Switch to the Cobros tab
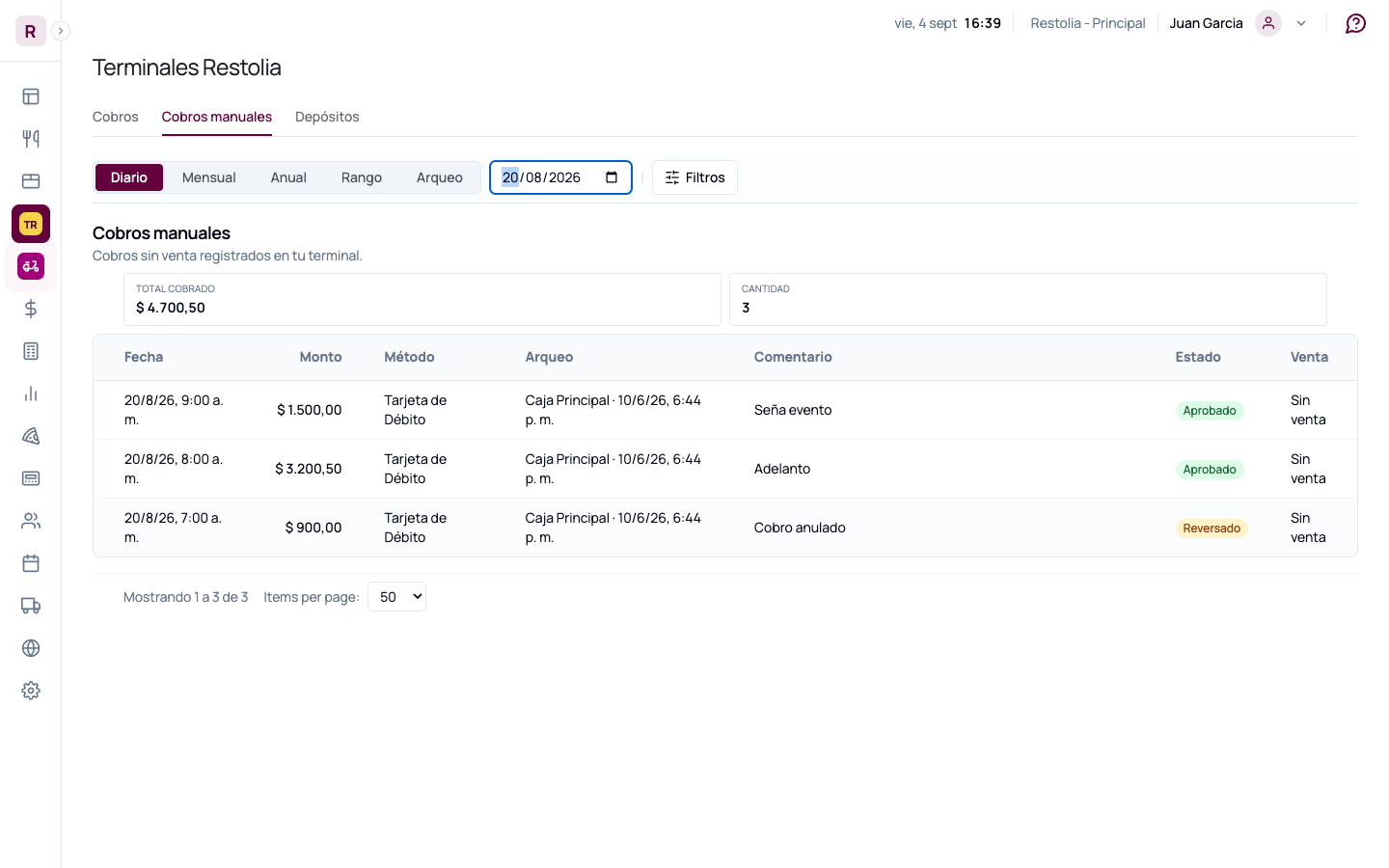This screenshot has height=868, width=1389. [116, 117]
